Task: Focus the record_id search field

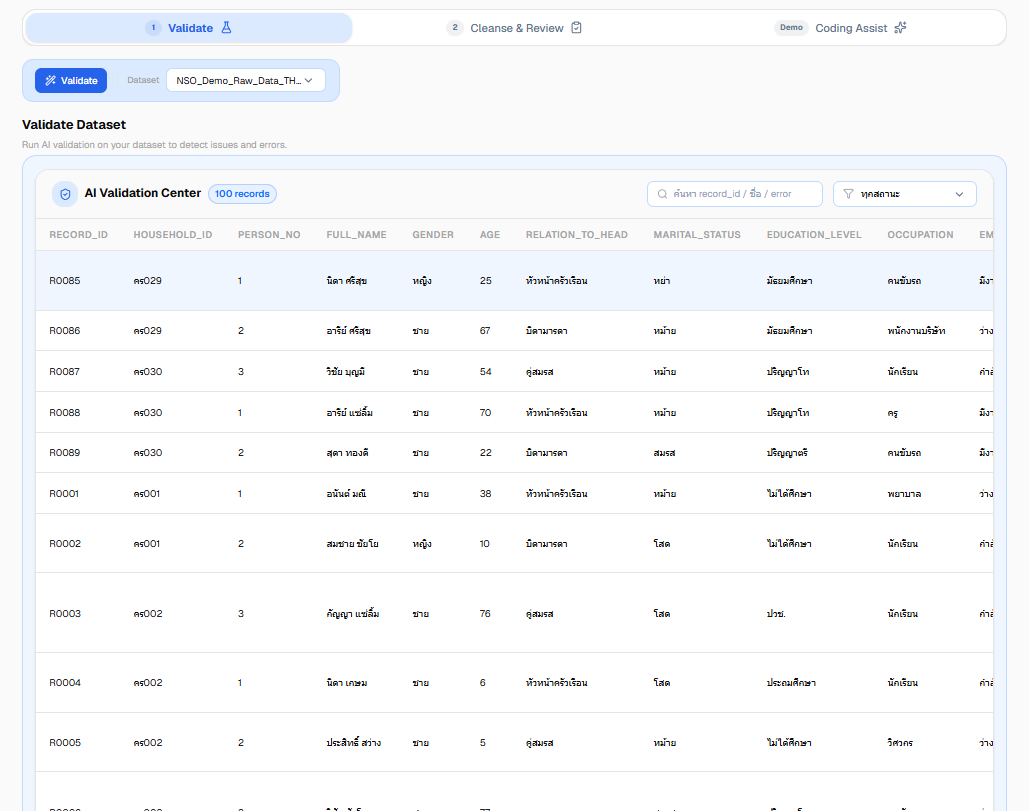Action: pyautogui.click(x=734, y=194)
